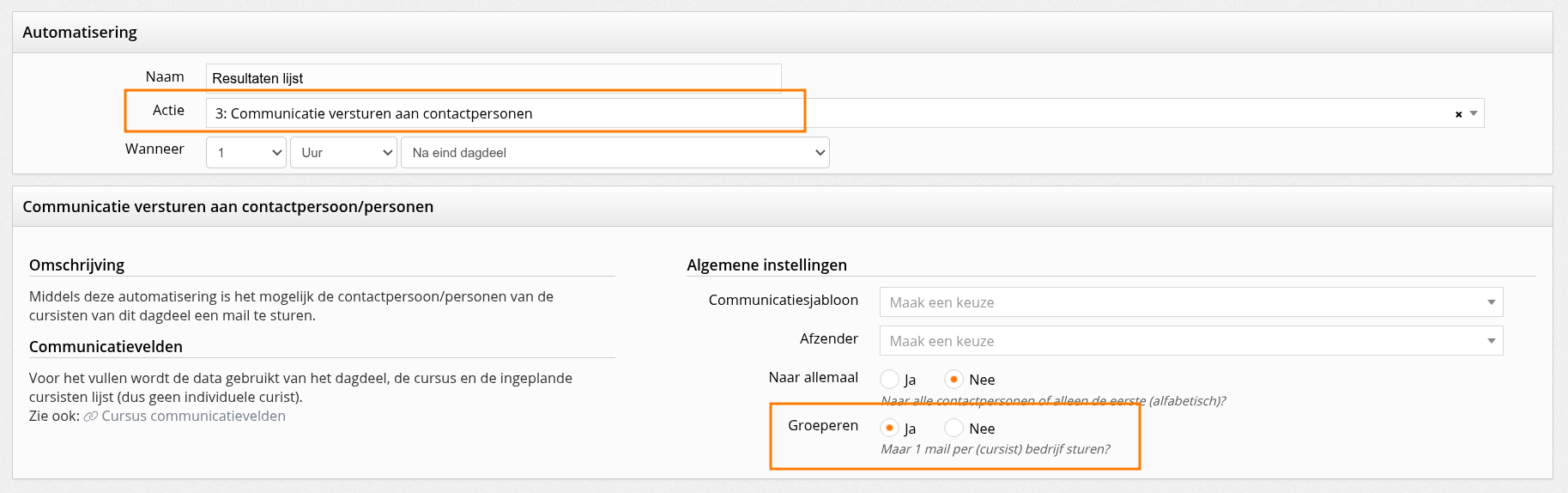1568x493 pixels.
Task: Select Nee for Naar allemaal
Action: 954,379
